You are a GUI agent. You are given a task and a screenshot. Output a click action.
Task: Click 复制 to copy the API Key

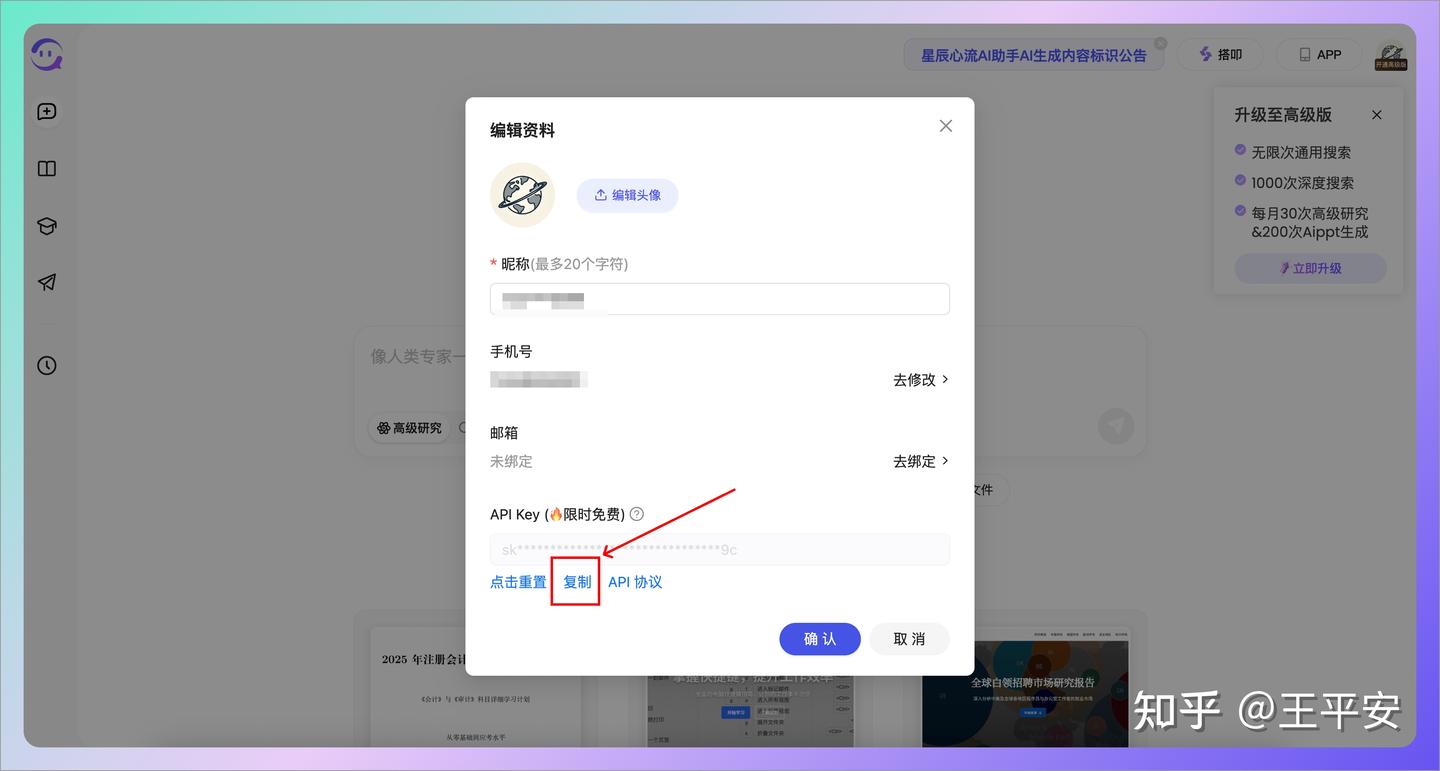575,581
